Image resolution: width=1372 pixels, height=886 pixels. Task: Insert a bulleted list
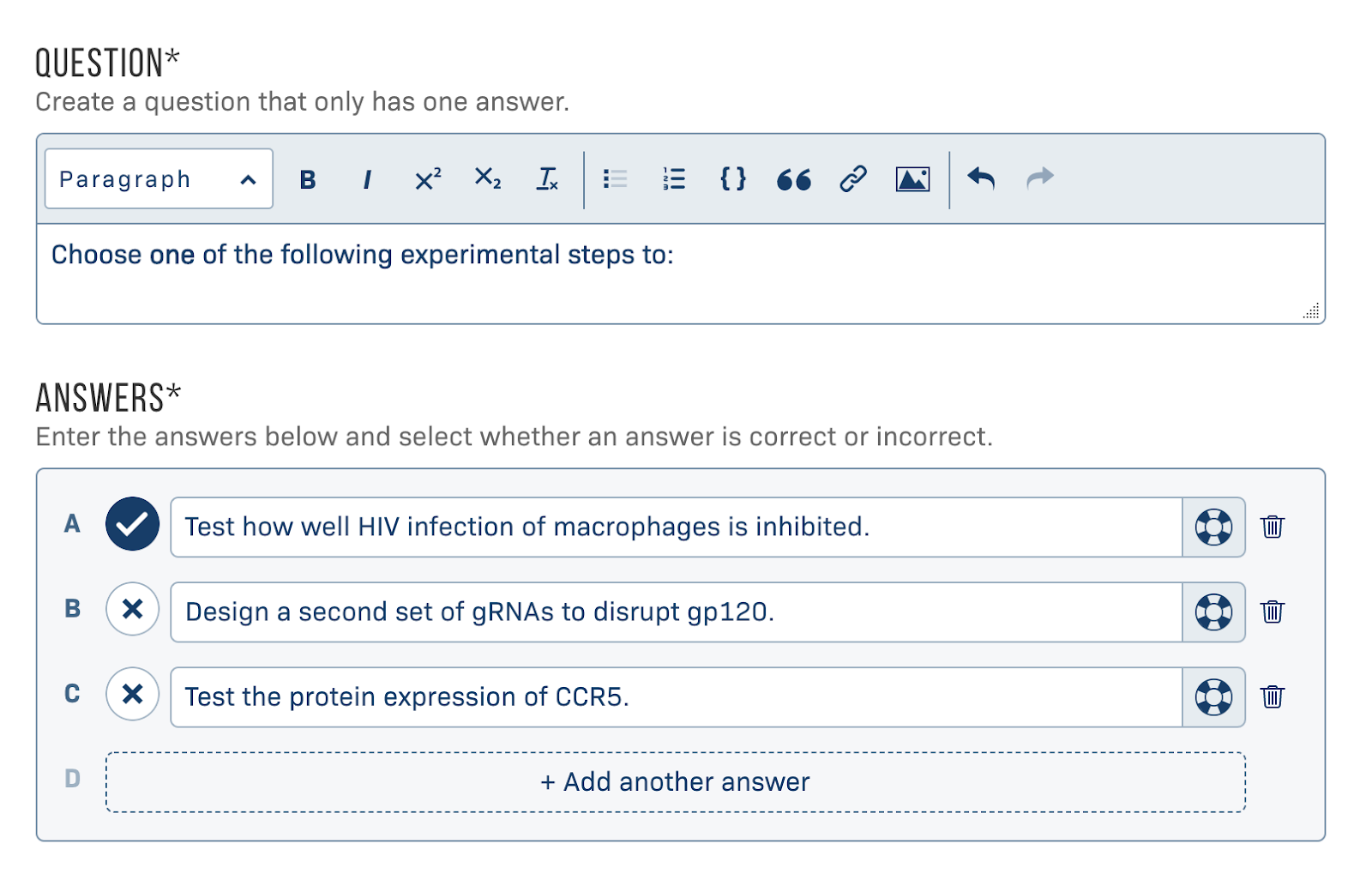point(615,179)
